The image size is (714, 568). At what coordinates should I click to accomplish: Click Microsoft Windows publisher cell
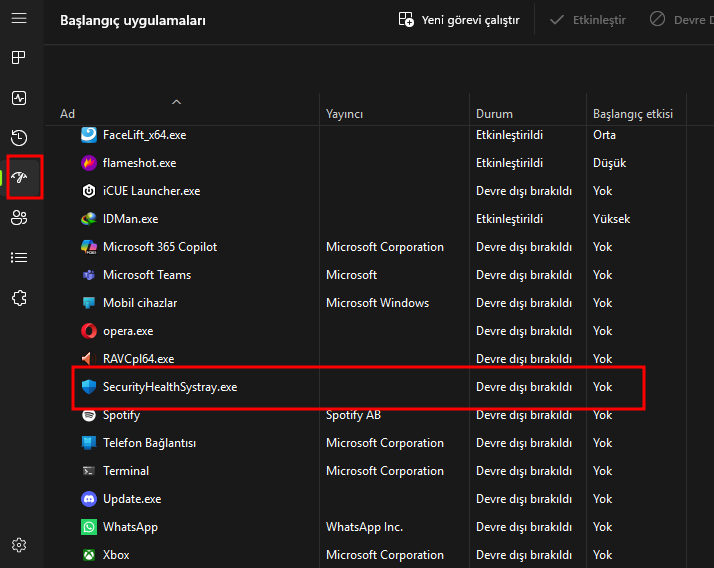377,303
